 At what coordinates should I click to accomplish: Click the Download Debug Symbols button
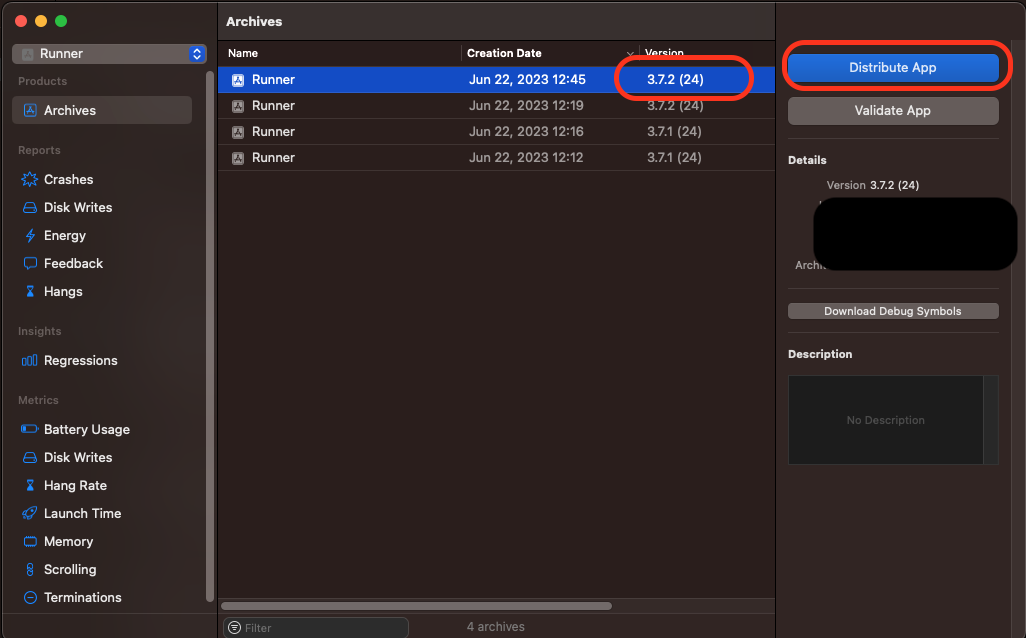[893, 311]
